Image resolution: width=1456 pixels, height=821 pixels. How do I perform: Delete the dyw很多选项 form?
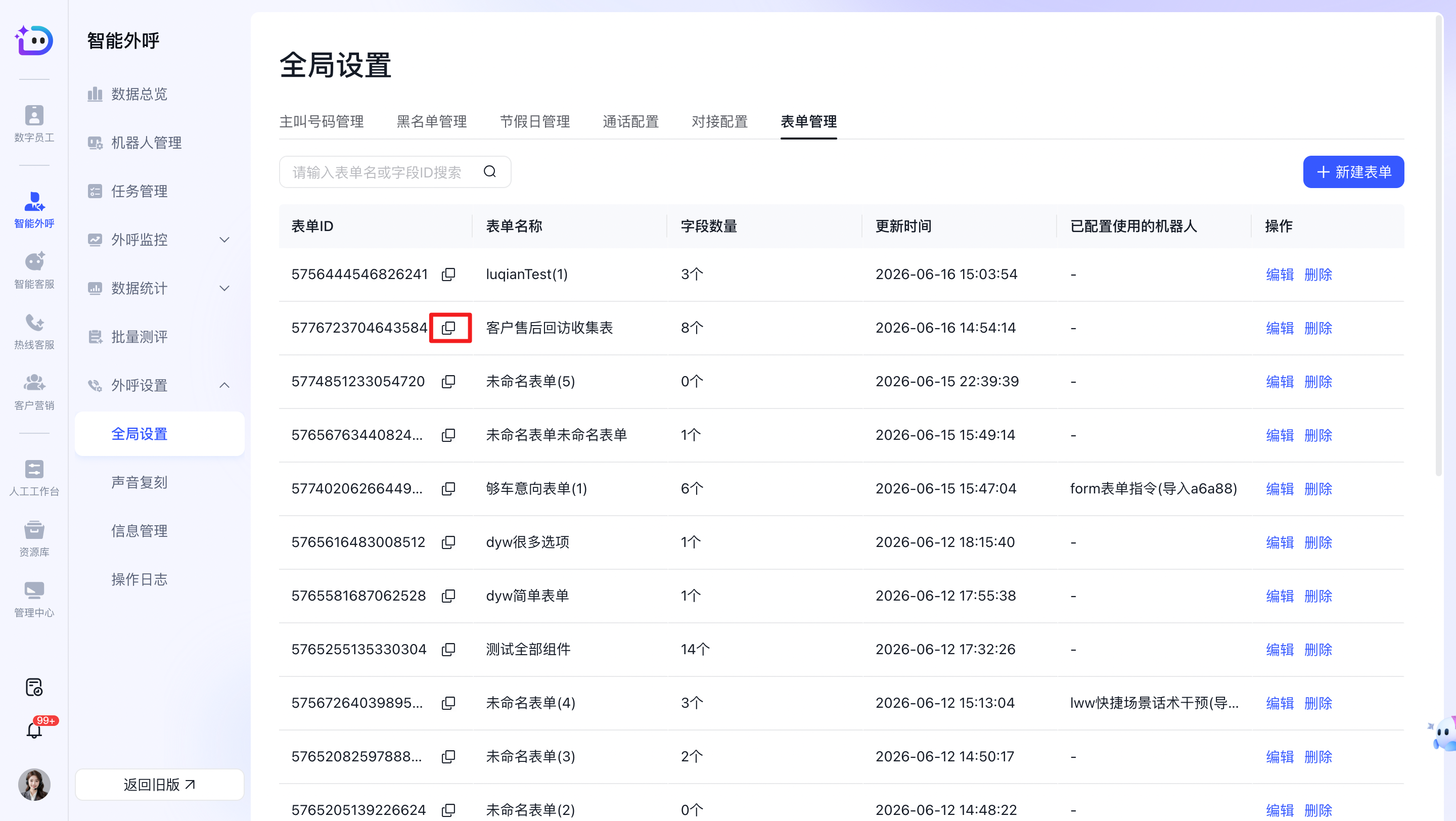1318,542
